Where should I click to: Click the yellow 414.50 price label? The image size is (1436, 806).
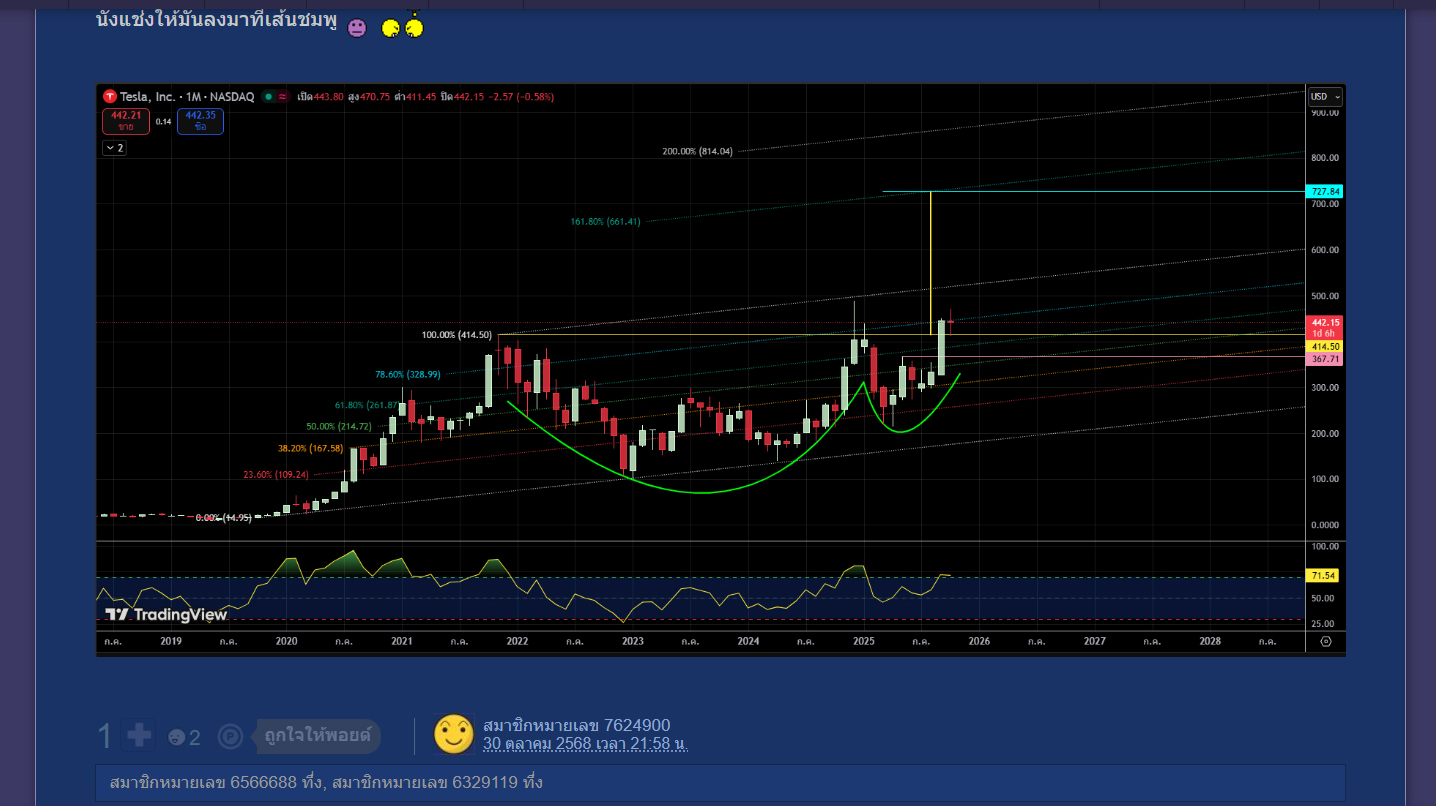1325,346
